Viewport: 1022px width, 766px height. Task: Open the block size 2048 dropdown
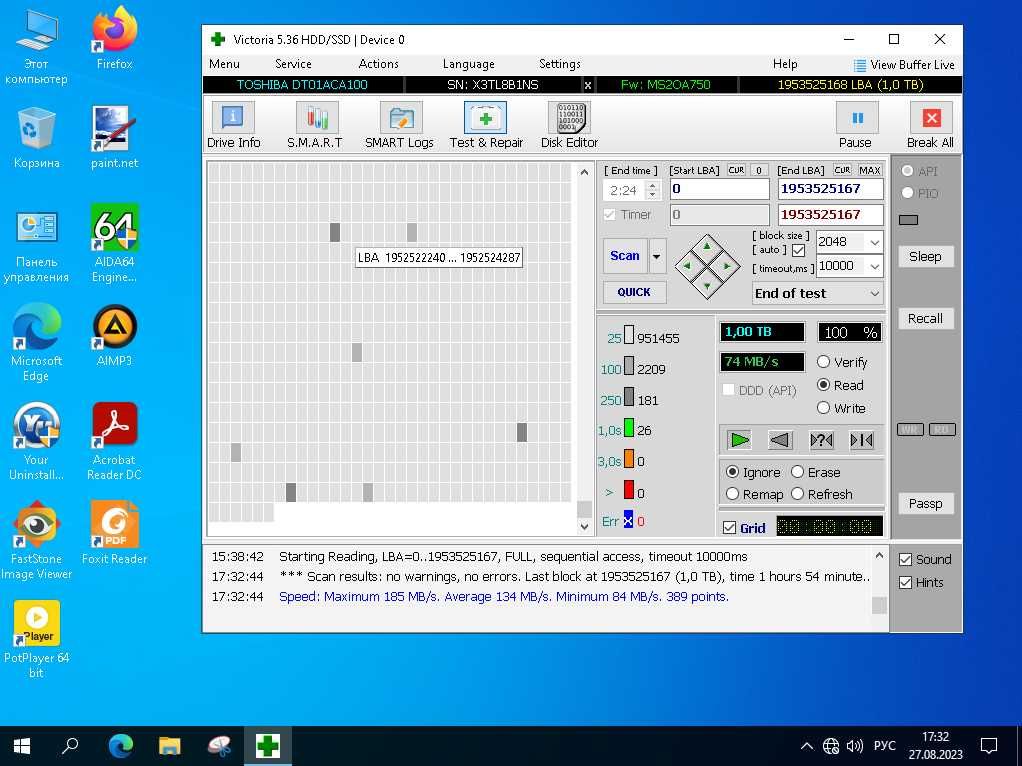(874, 243)
